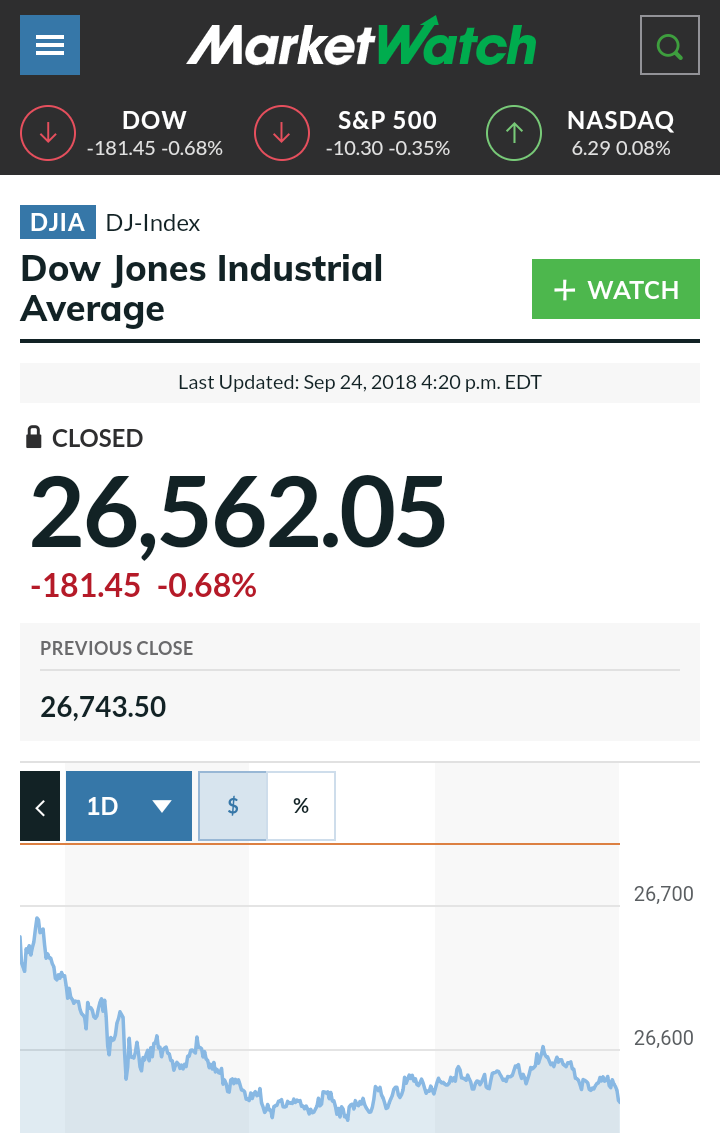Open the hamburger navigation menu
This screenshot has height=1133, width=720.
click(x=50, y=46)
